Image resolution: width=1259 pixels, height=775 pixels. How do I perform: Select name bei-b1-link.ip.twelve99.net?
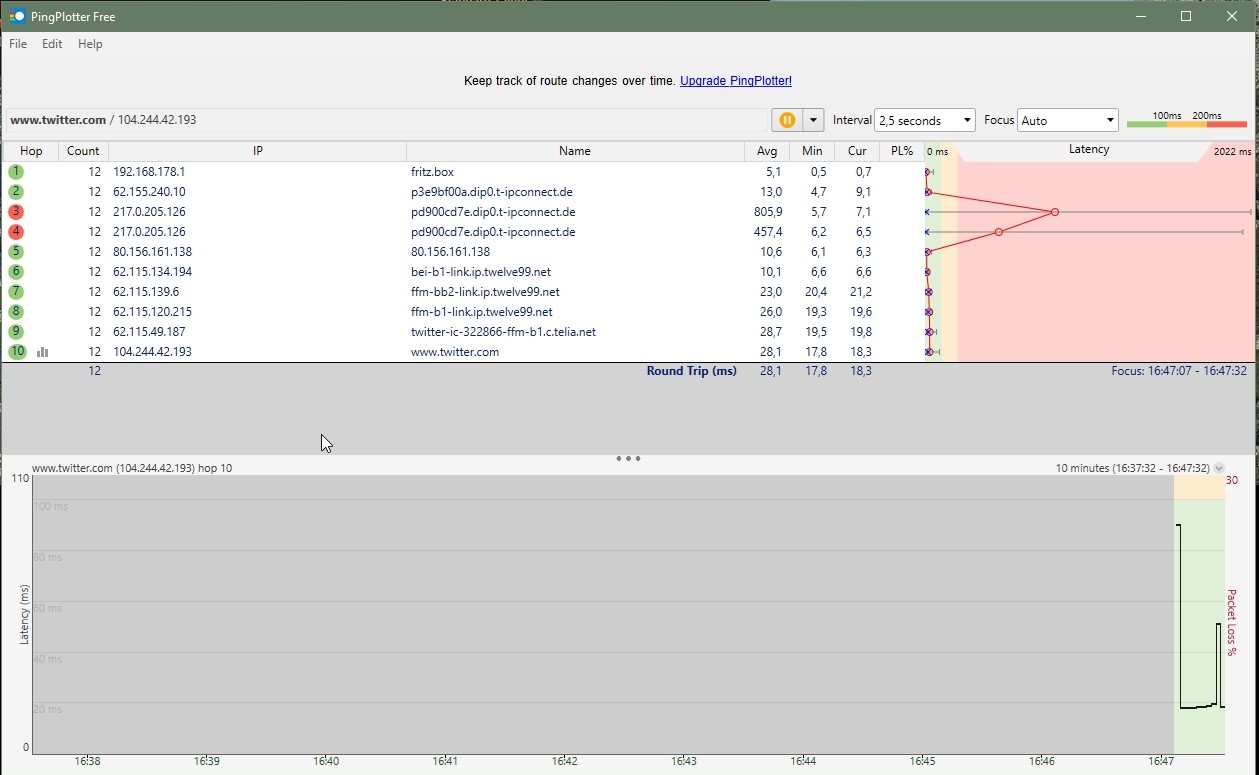(x=481, y=272)
